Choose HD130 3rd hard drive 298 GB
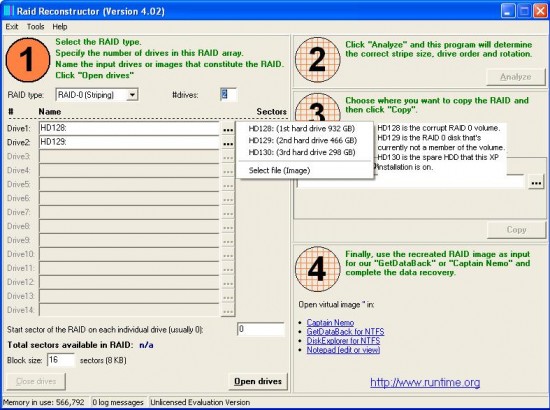Viewport: 550px width, 410px height. 302,152
